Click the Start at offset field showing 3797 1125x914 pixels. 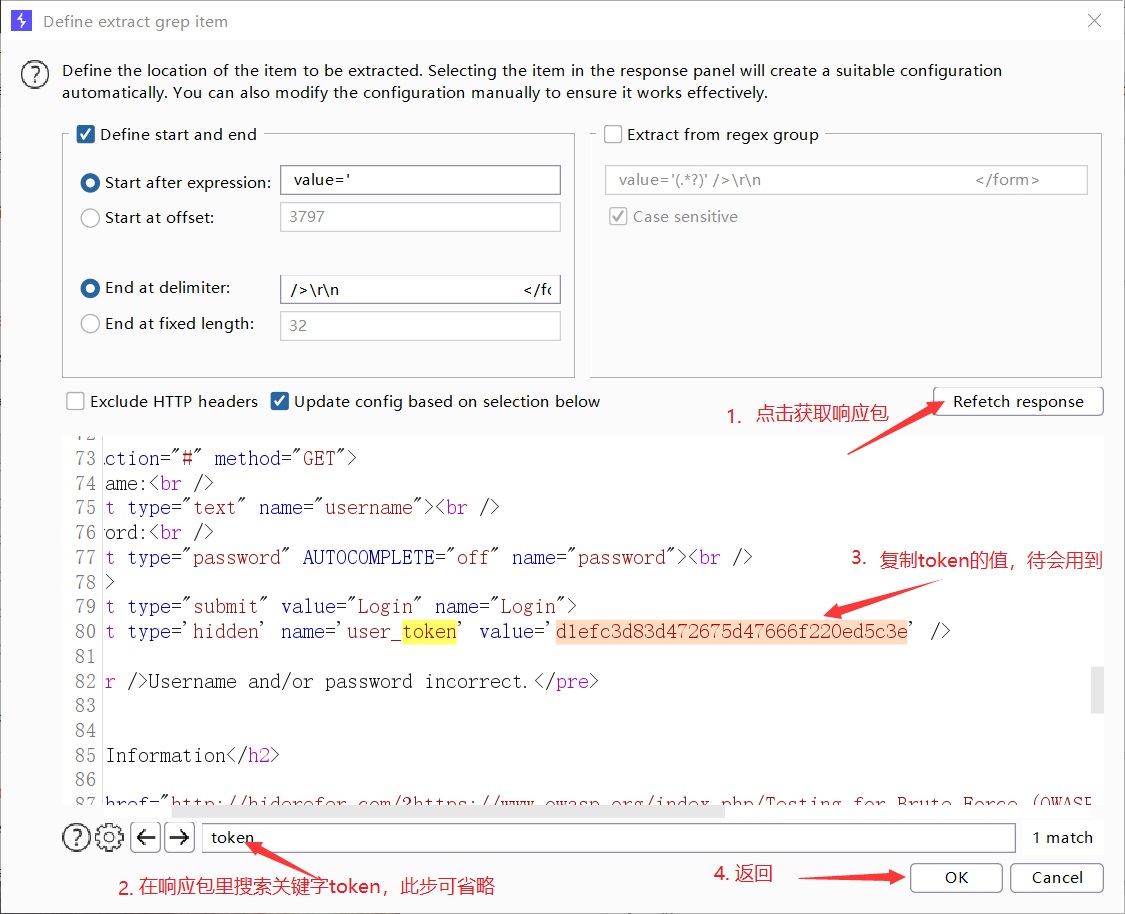click(420, 217)
